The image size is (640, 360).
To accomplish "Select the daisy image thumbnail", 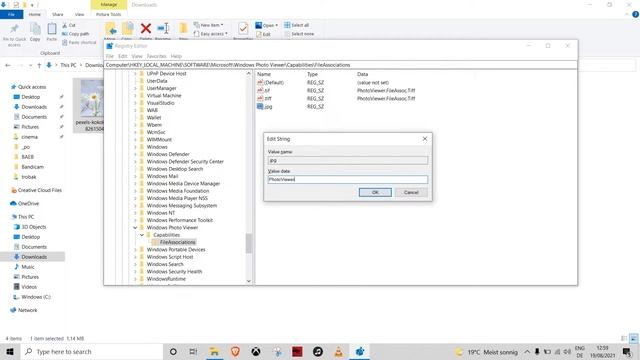I will click(92, 98).
